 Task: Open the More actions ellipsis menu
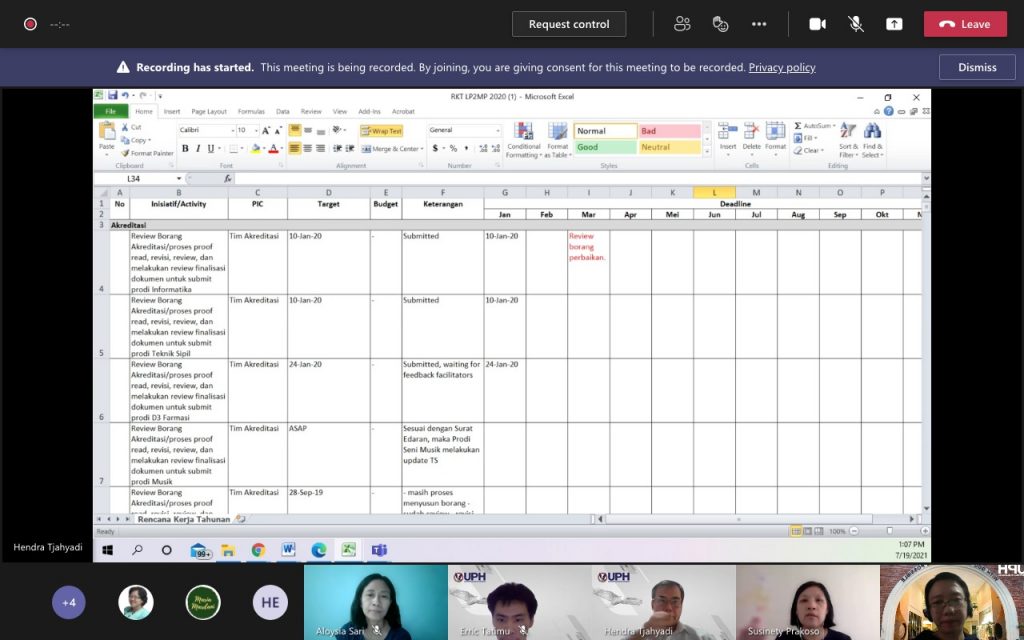coord(759,24)
